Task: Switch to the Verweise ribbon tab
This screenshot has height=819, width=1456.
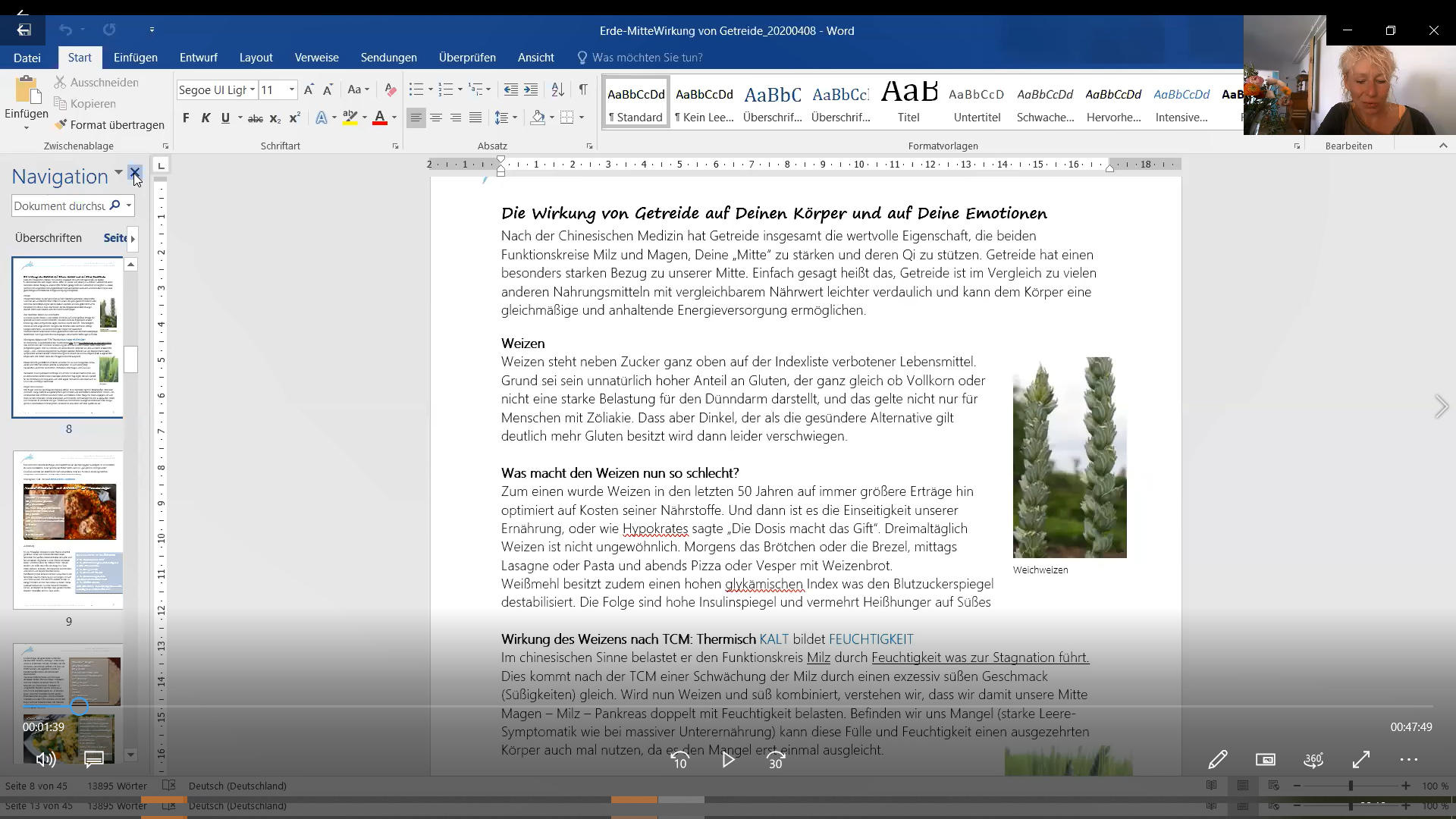Action: 316,58
